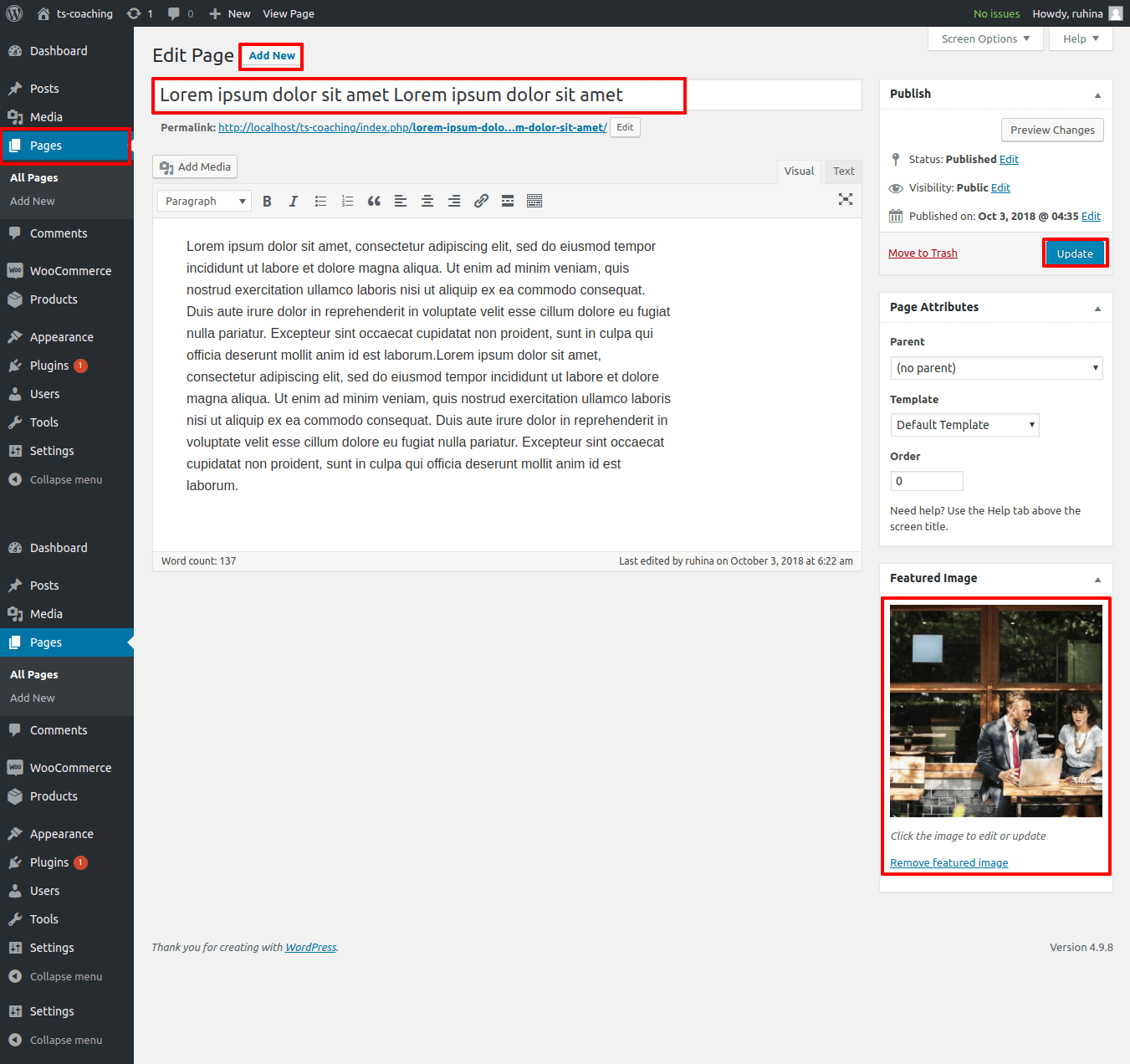Screen dimensions: 1130x1064
Task: Toggle bold formatting in the editor toolbar
Action: click(x=267, y=201)
